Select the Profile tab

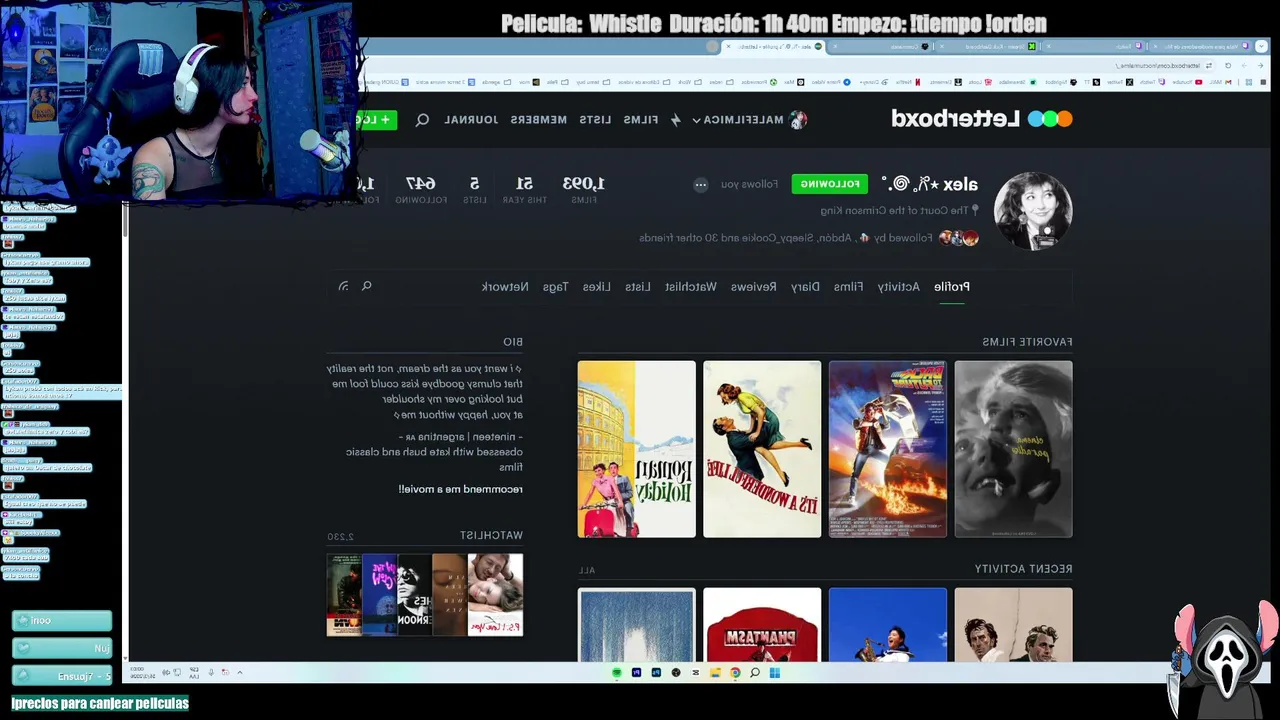coord(952,287)
